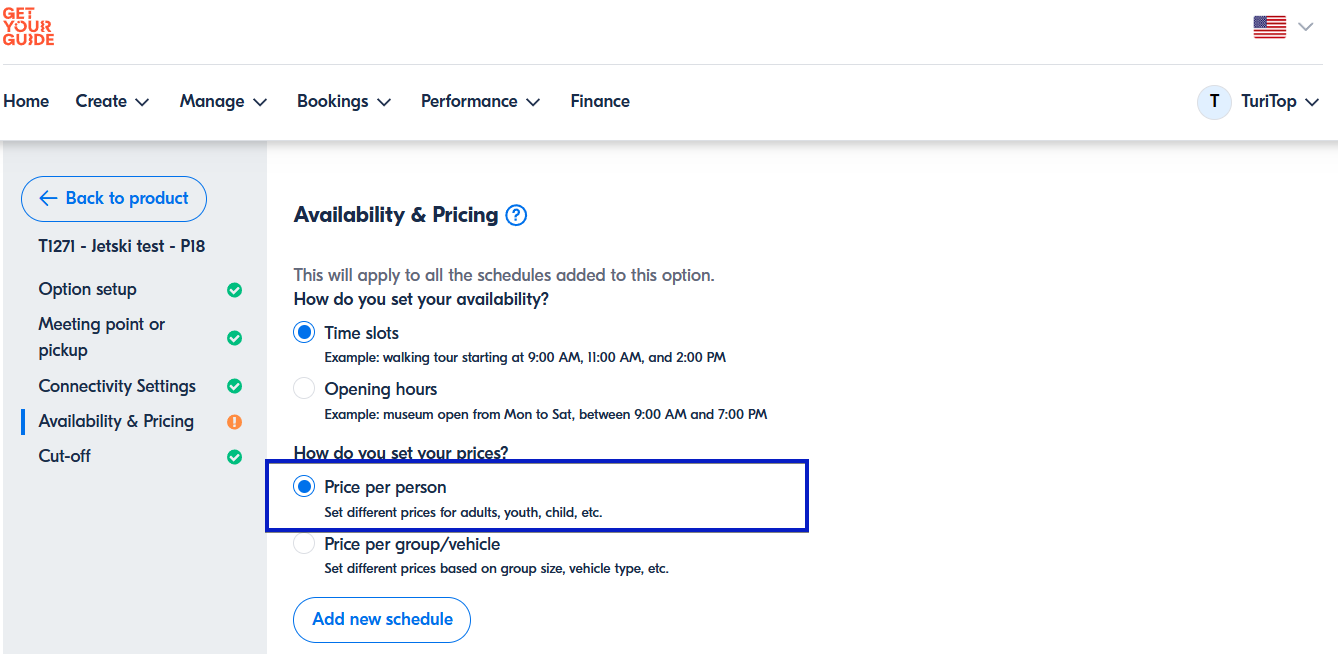Open the TuriTop account avatar
The image size is (1338, 654).
1213,102
